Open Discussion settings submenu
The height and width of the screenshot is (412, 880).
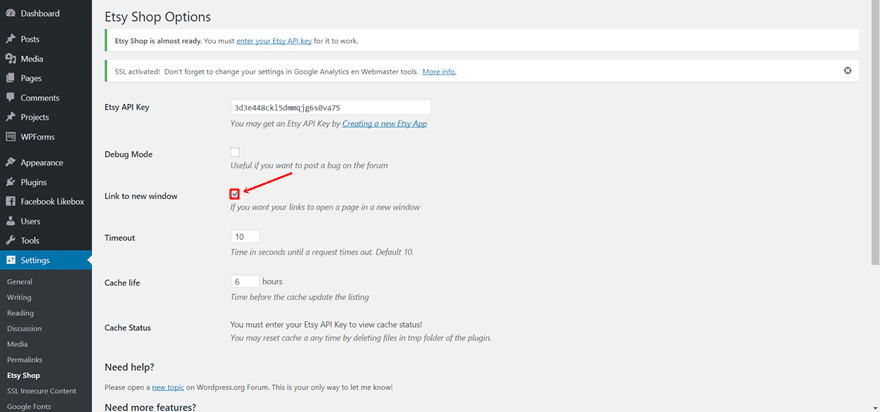click(x=24, y=328)
